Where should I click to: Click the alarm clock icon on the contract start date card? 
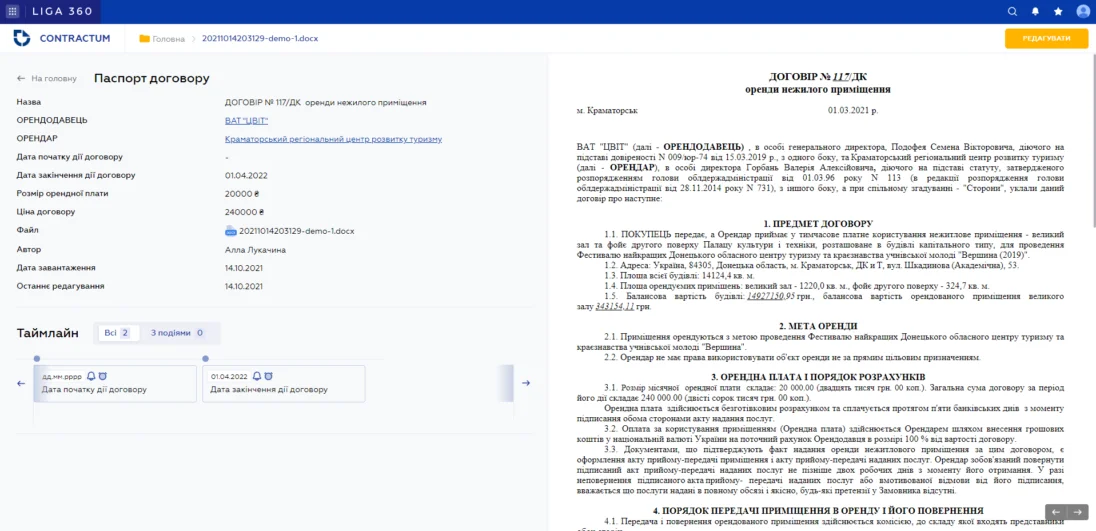pyautogui.click(x=103, y=375)
